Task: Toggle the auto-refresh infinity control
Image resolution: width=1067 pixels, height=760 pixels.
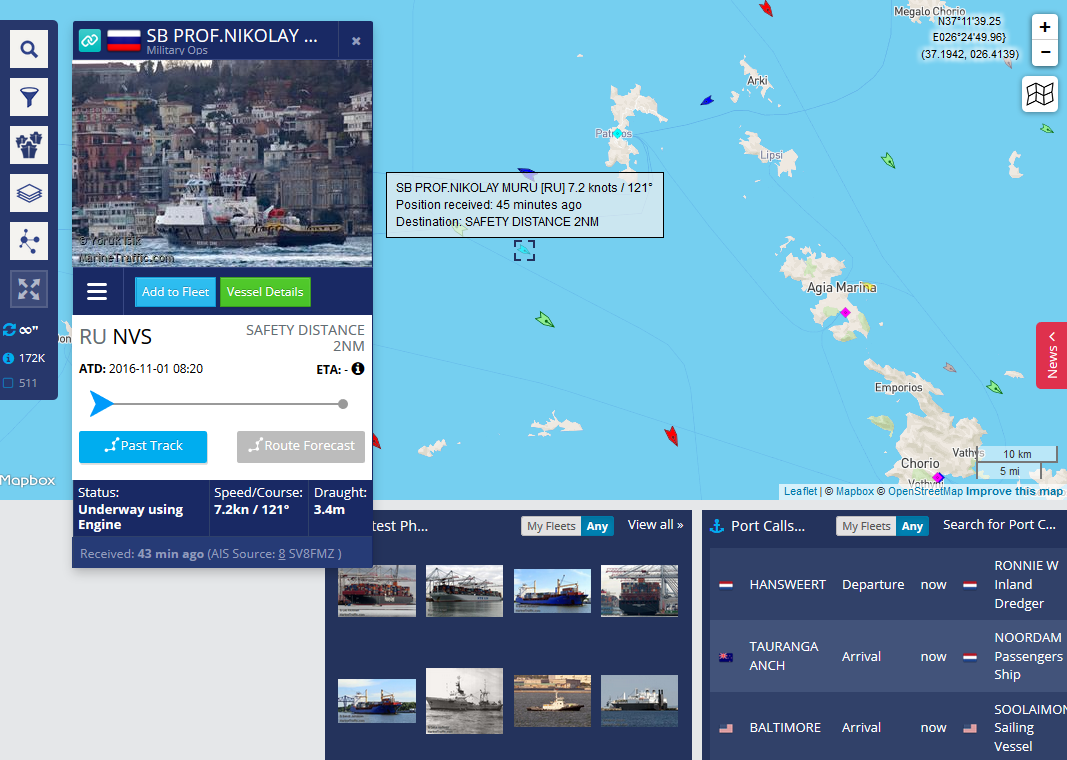Action: coord(19,329)
